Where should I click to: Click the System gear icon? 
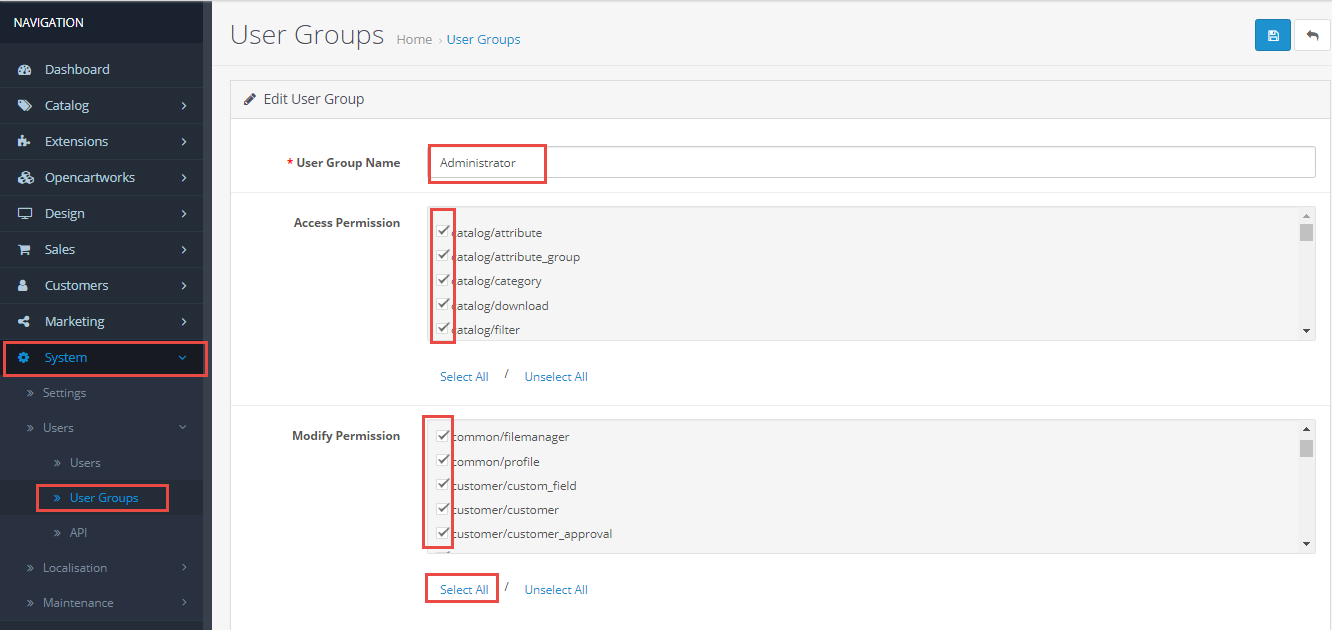click(x=25, y=358)
